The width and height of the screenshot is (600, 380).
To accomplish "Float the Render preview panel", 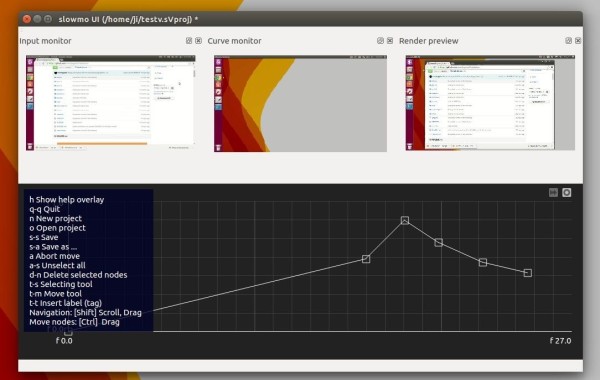I will [568, 41].
